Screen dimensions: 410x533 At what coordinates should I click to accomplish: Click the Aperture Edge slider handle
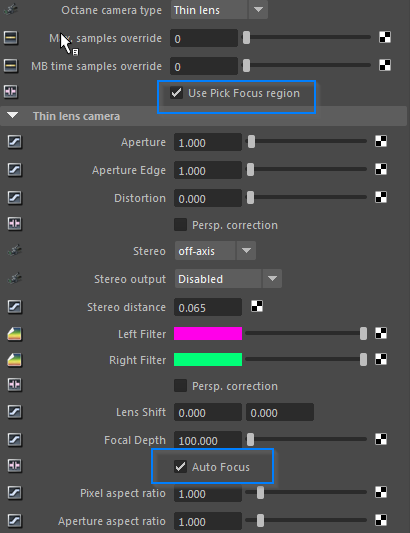pos(251,169)
